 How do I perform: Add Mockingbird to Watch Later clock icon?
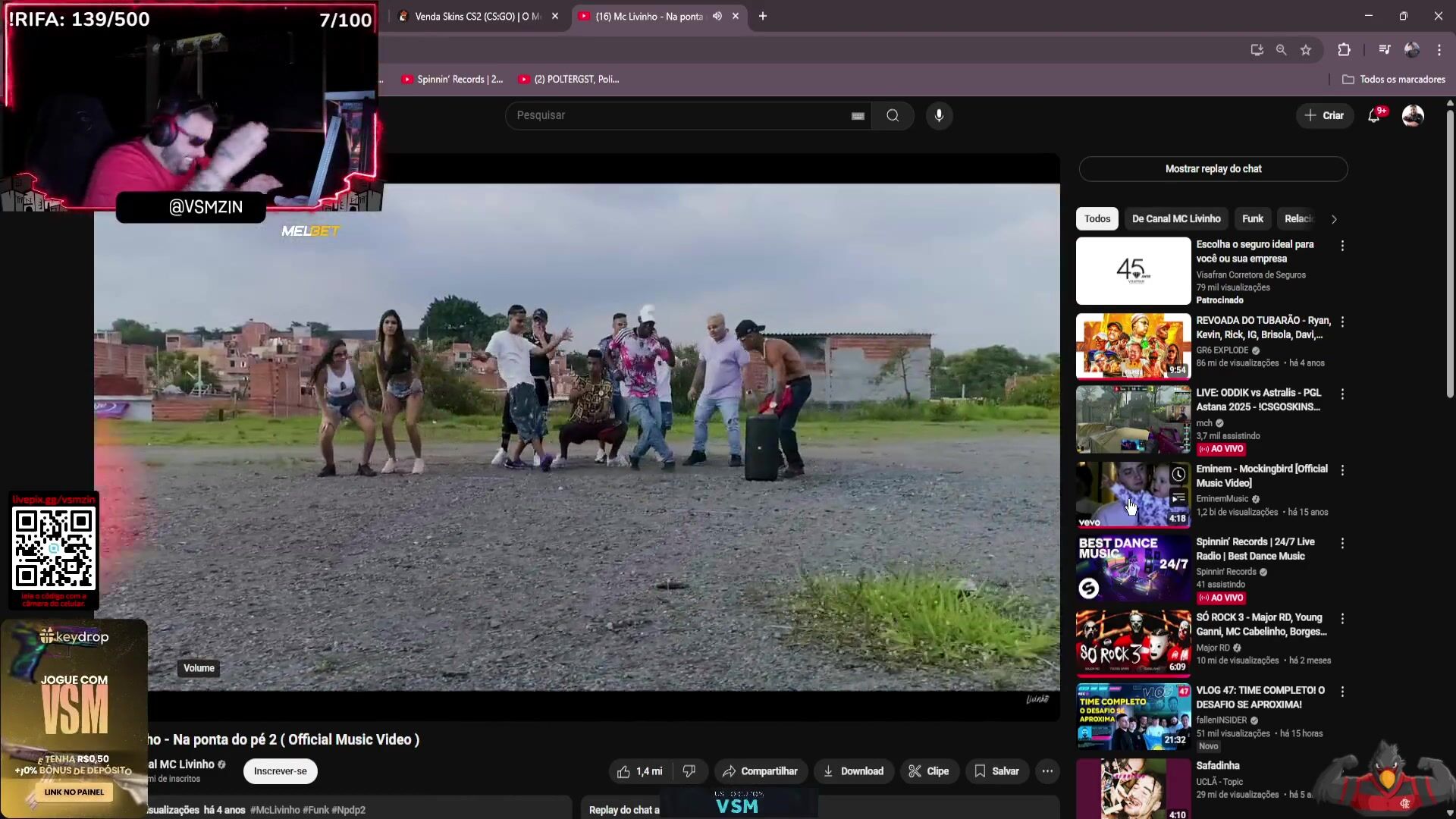click(x=1178, y=475)
